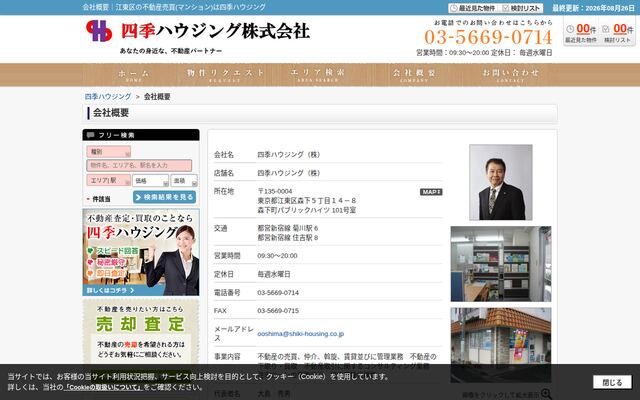
Task: Expand the エリア/駅 dropdown
Action: (x=109, y=180)
